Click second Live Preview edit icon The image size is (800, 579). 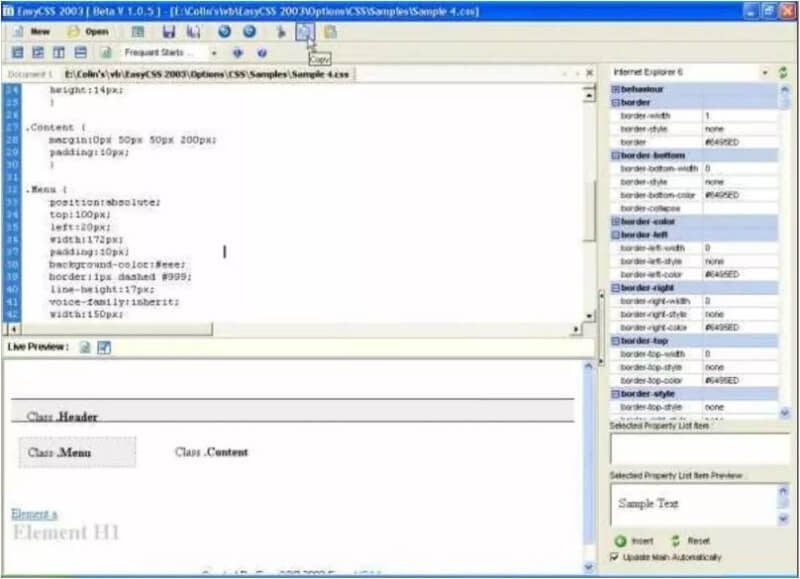tap(104, 347)
